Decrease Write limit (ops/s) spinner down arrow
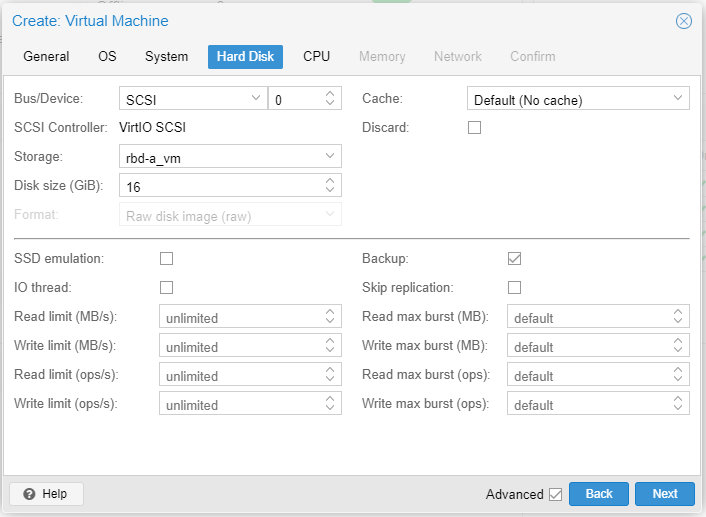 click(330, 408)
